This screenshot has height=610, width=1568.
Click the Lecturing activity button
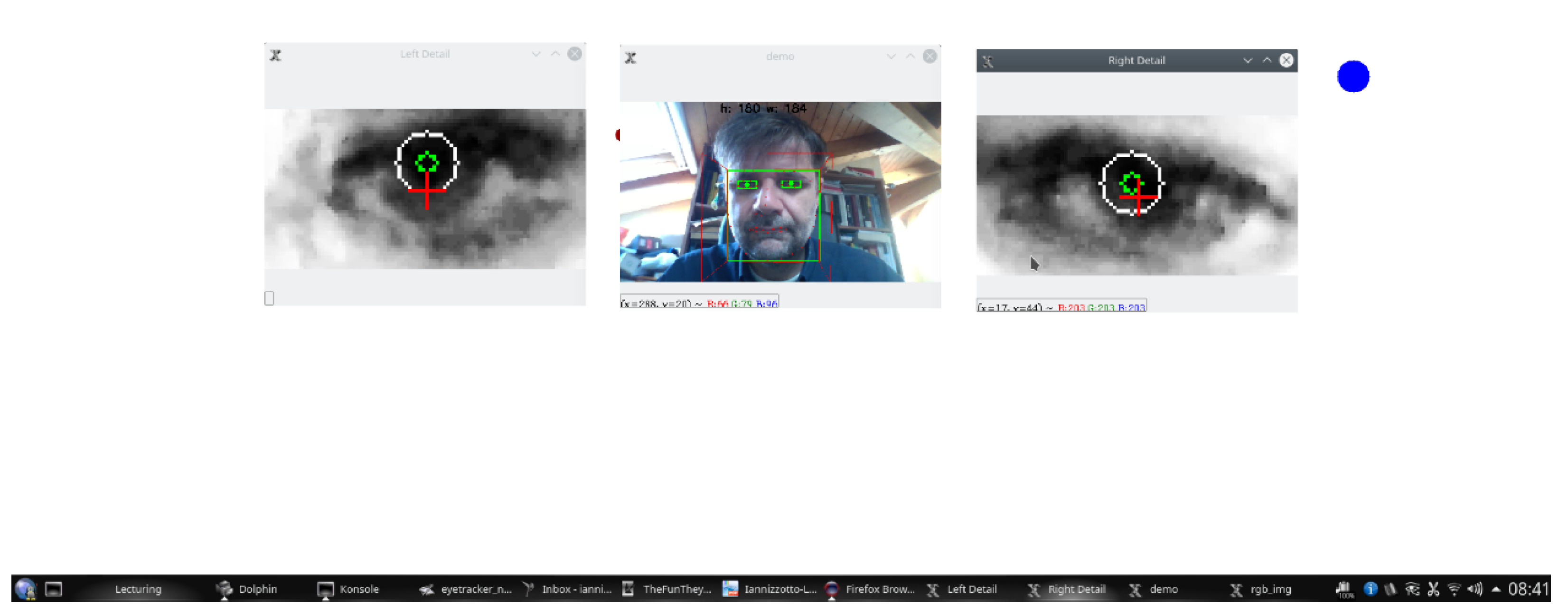point(138,589)
